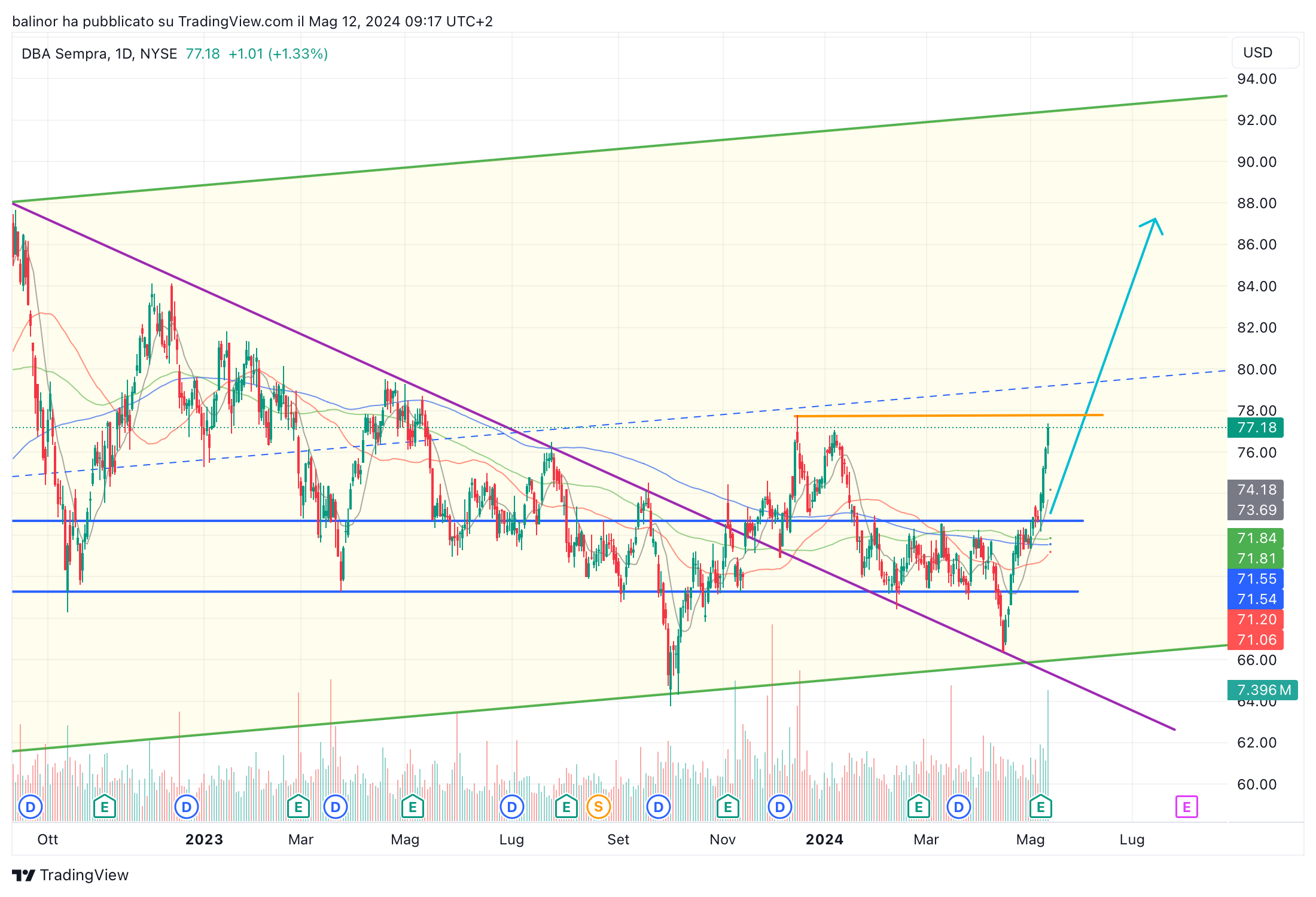This screenshot has height=897, width=1316.
Task: Click the 88.00 price axis tick
Action: (1257, 203)
